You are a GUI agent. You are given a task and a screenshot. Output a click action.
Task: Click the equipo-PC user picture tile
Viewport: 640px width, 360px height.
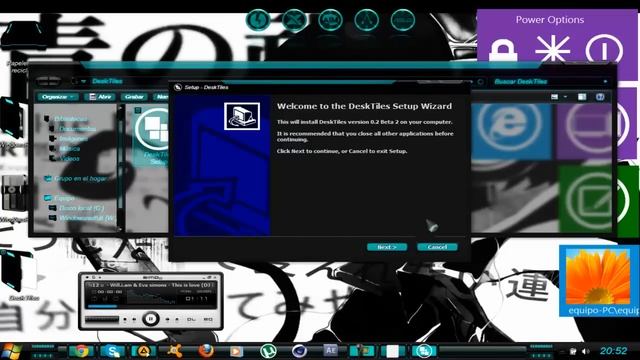pos(599,280)
